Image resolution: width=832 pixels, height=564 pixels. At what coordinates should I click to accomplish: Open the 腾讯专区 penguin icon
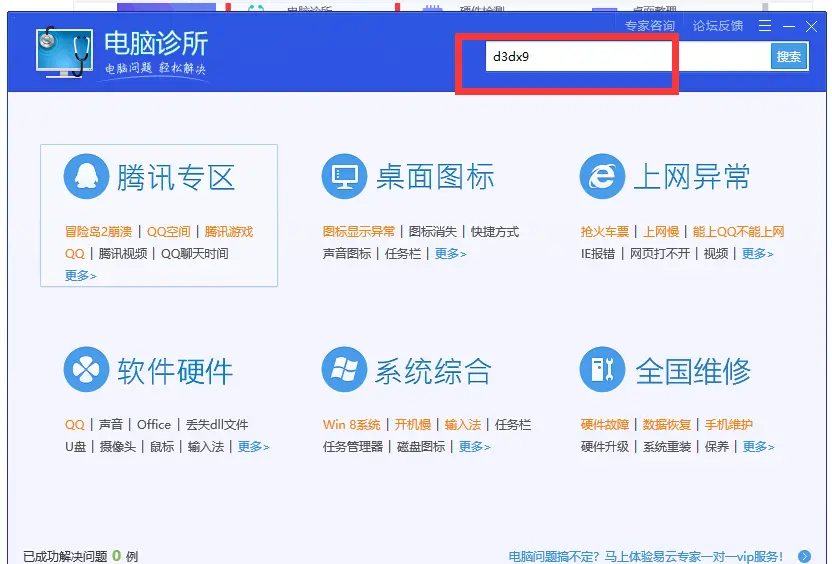[86, 176]
